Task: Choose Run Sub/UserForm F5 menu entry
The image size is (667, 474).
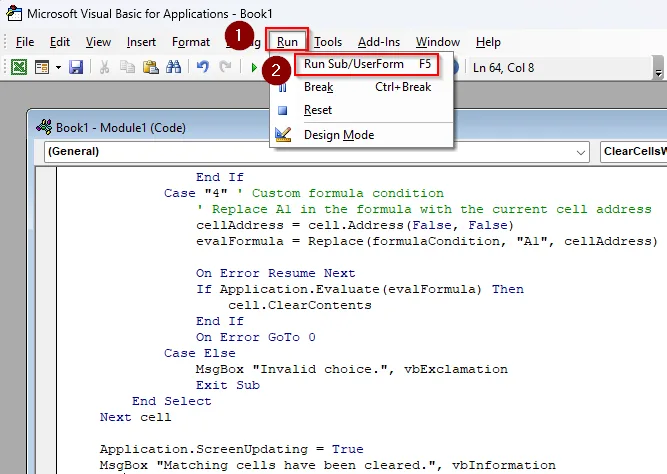Action: tap(367, 64)
